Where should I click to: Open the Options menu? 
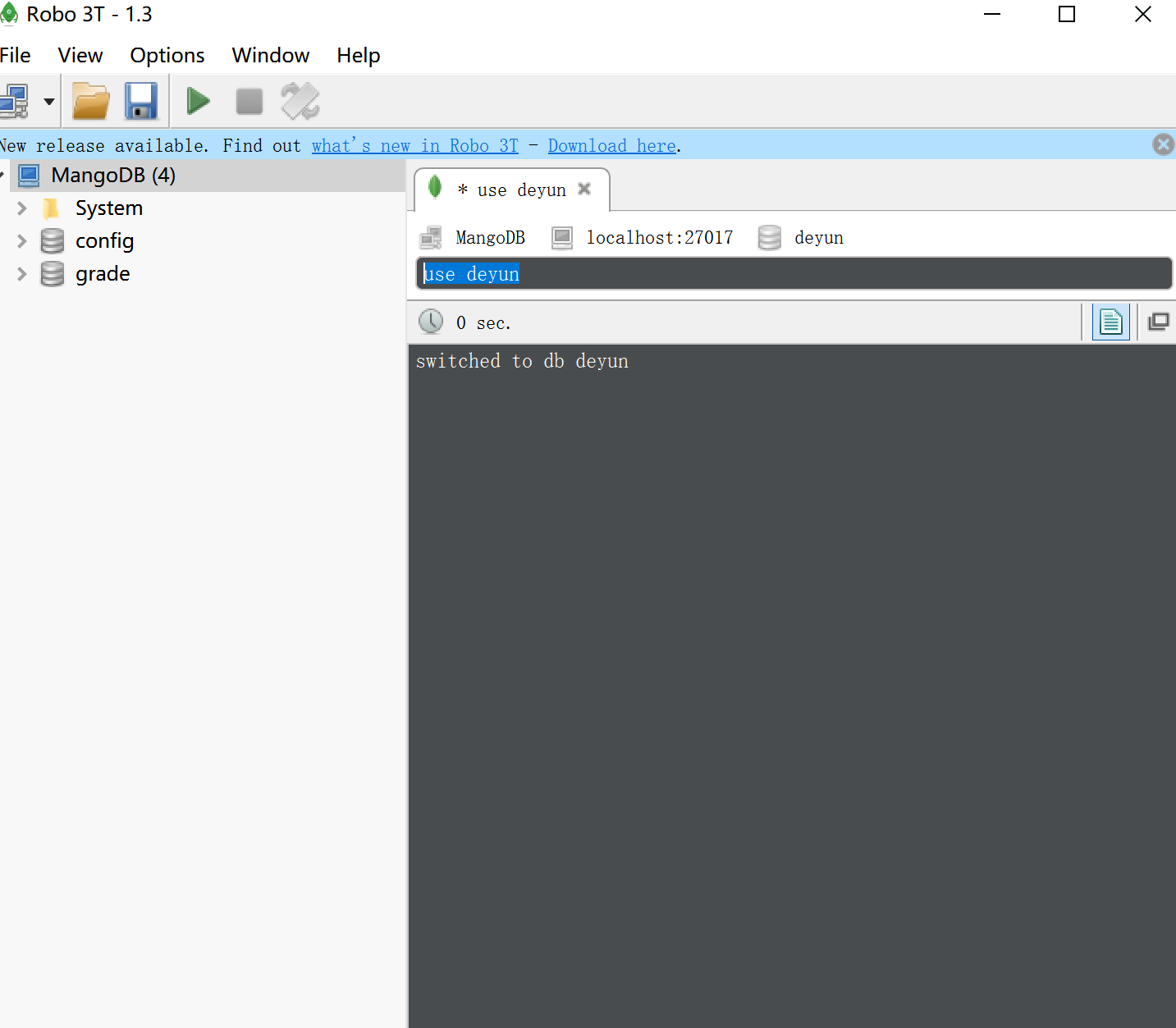167,55
